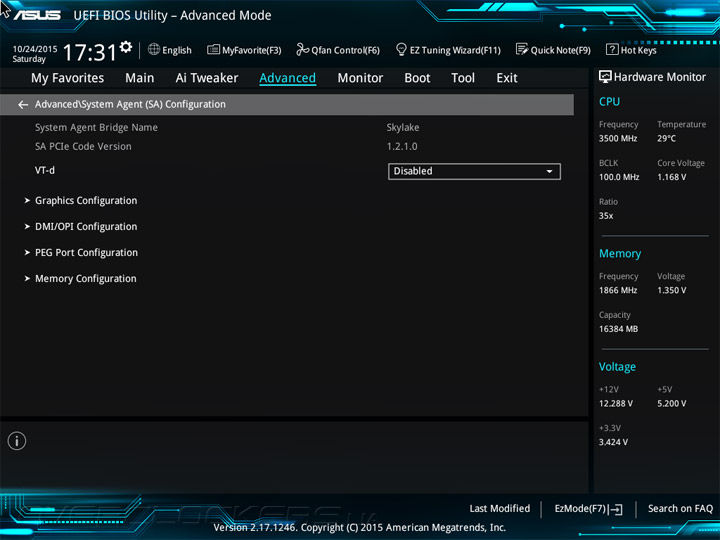Click the Voltage section heading
720x540 pixels.
tap(617, 367)
